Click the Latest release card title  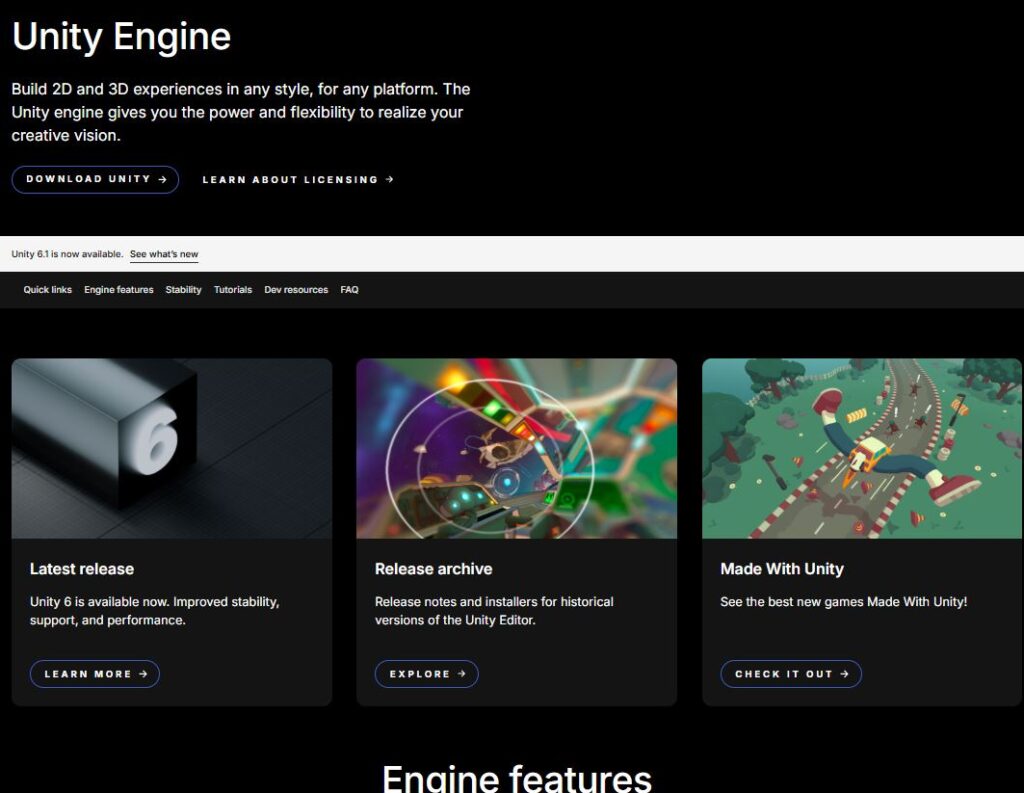(82, 569)
